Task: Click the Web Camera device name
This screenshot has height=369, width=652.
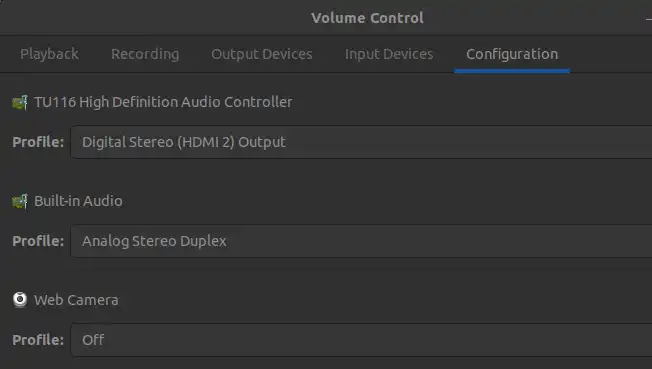Action: tap(76, 300)
